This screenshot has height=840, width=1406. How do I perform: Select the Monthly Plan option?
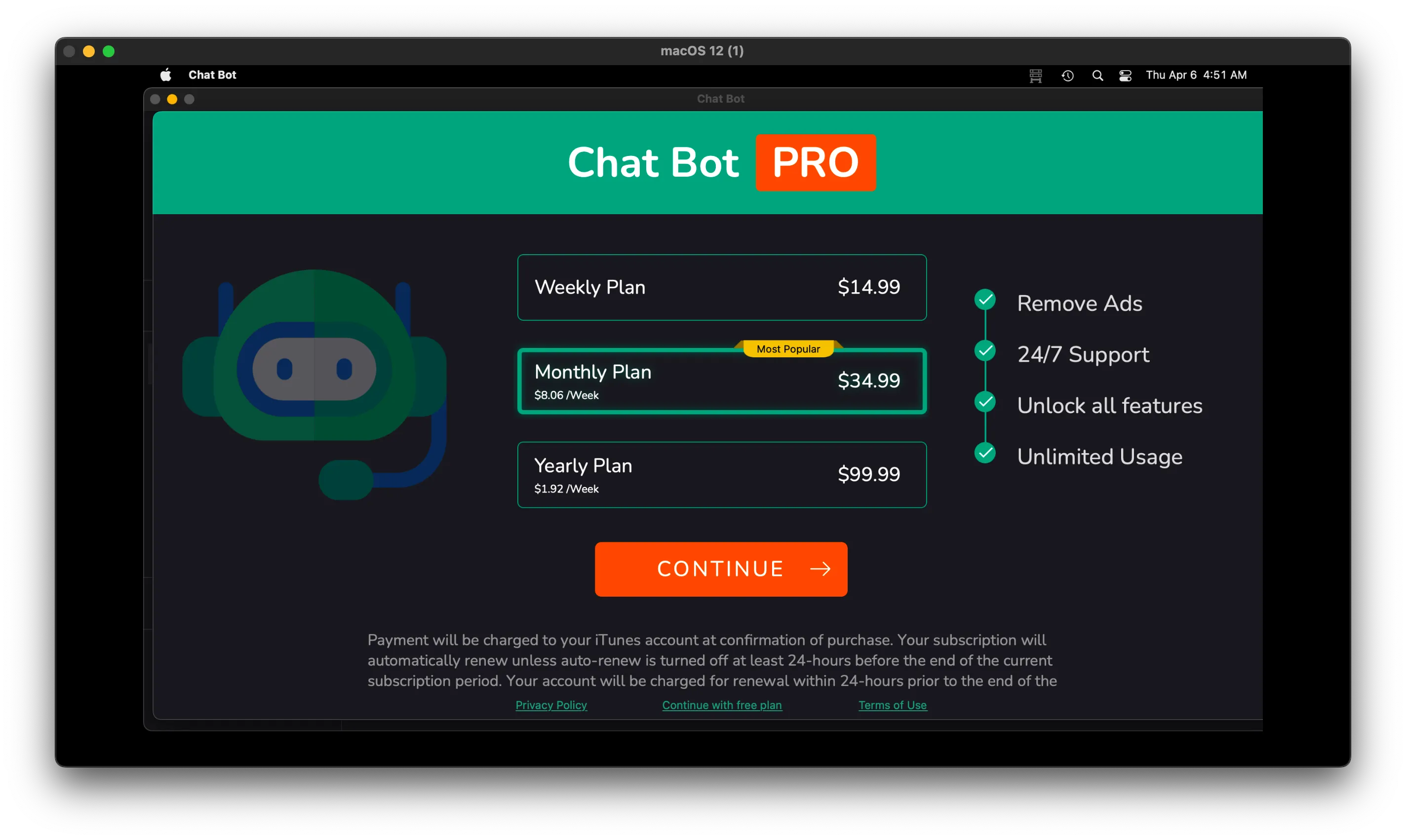tap(720, 379)
